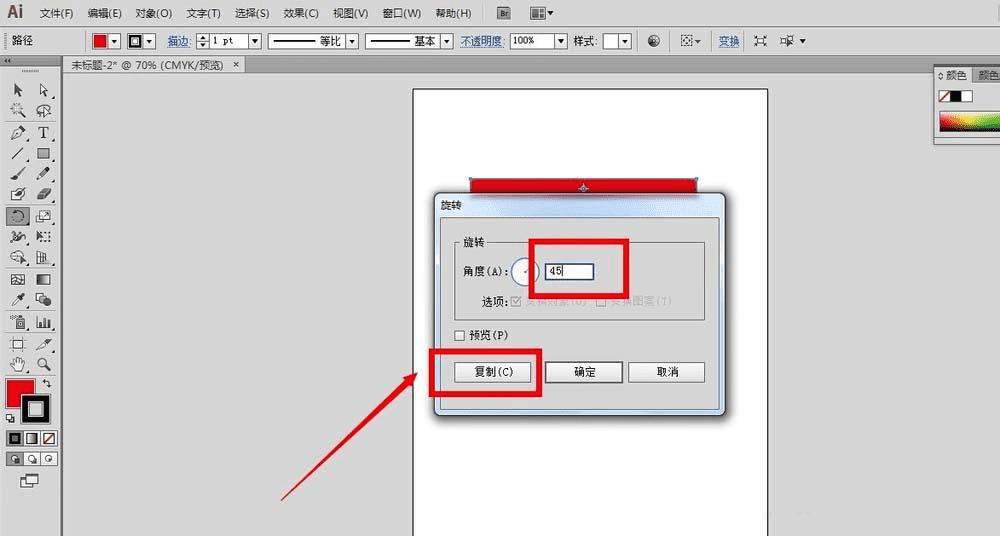Select the Selection tool (black arrow)

(x=18, y=90)
